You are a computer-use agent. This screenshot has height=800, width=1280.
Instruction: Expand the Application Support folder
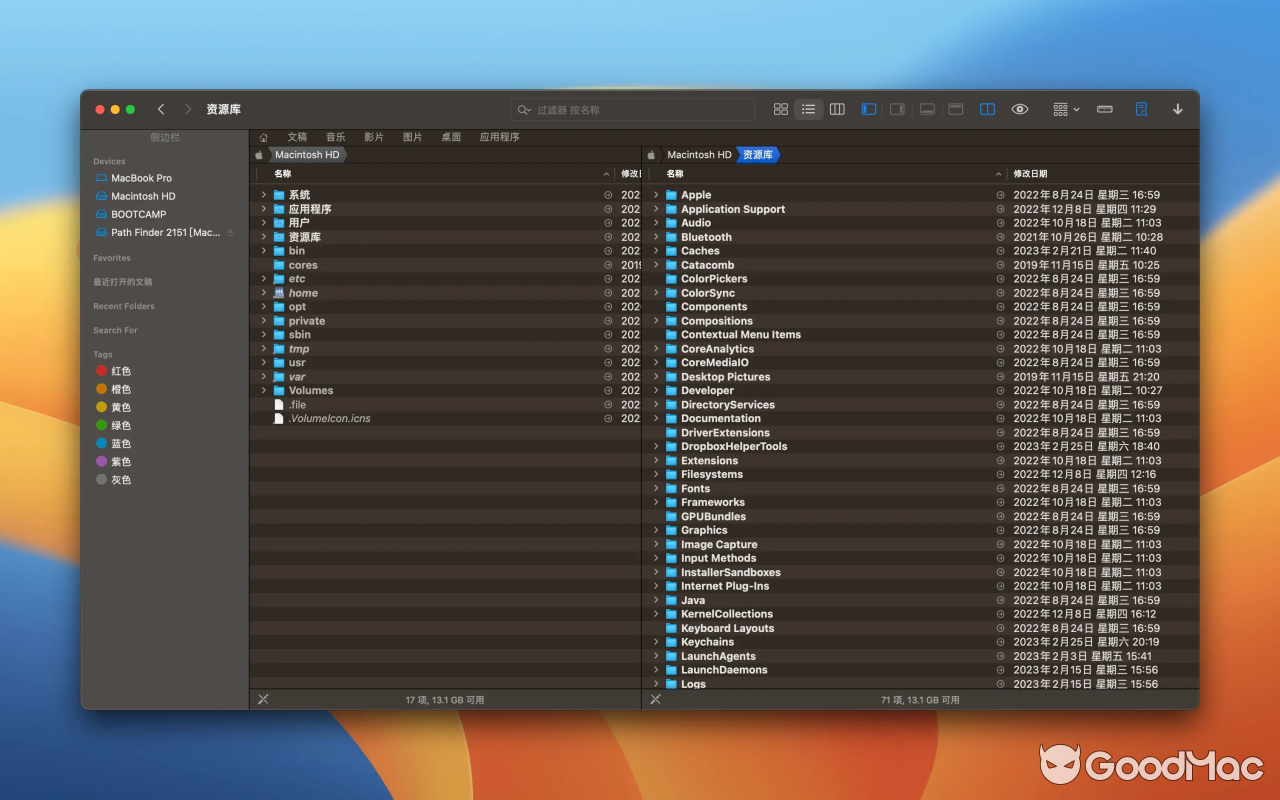click(656, 209)
